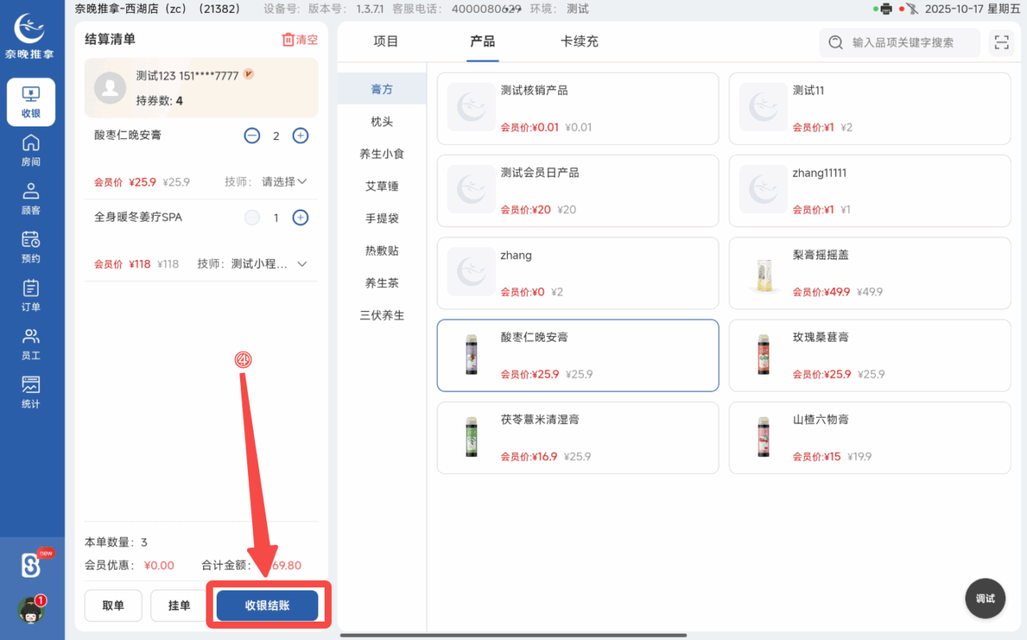The height and width of the screenshot is (640, 1027).
Task: Click the product keyword search input field
Action: [x=900, y=43]
